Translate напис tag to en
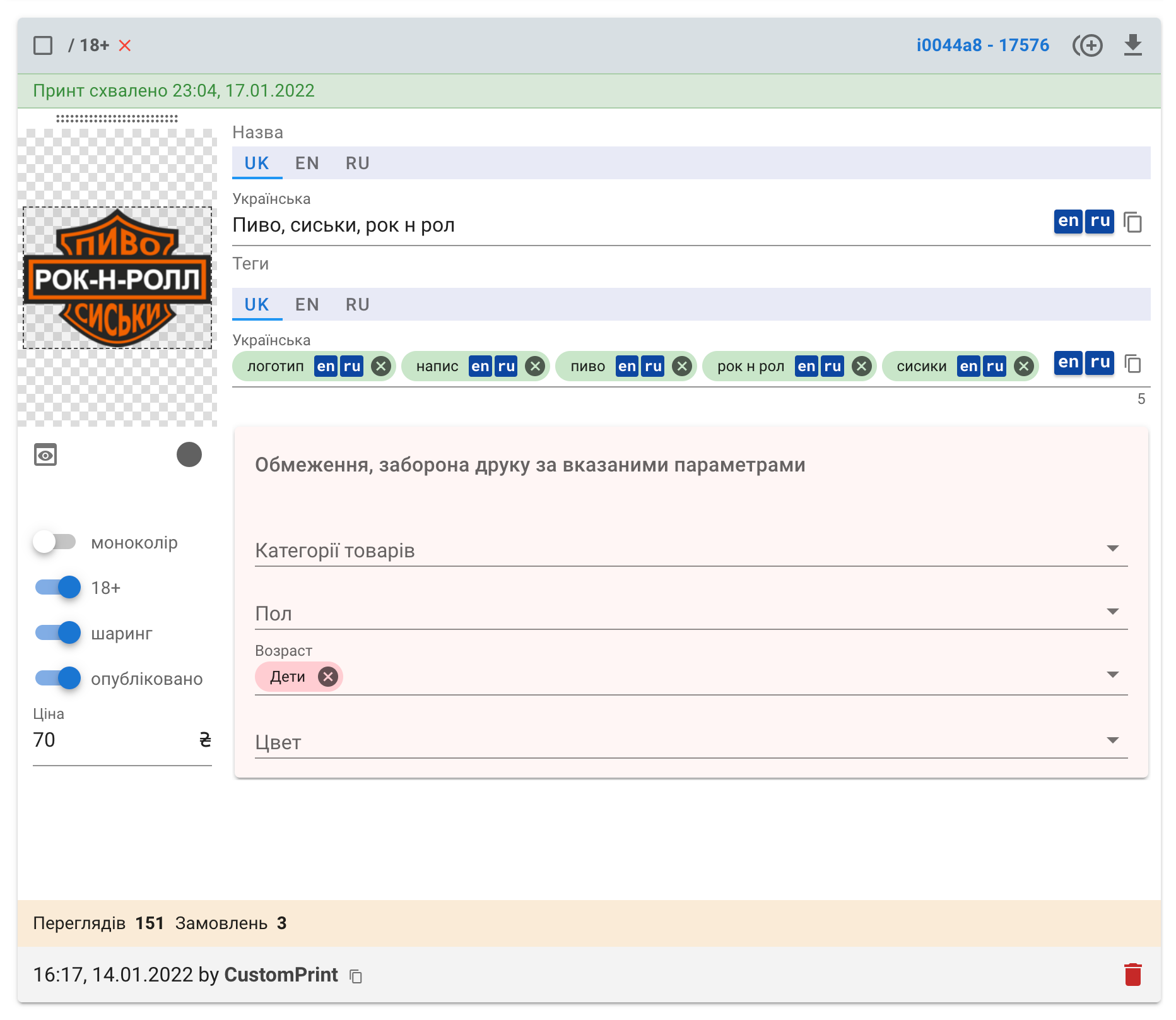Image resolution: width=1176 pixels, height=1020 pixels. [x=480, y=366]
